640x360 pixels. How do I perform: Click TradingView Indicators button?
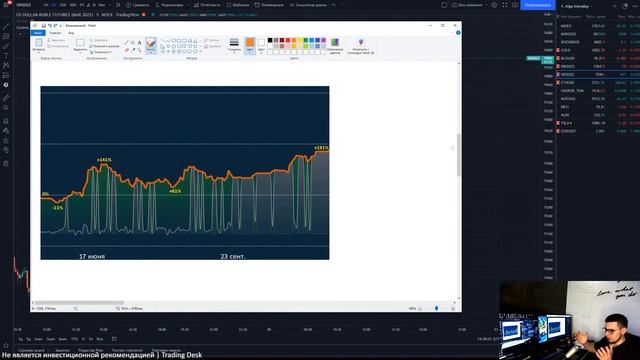click(x=170, y=5)
